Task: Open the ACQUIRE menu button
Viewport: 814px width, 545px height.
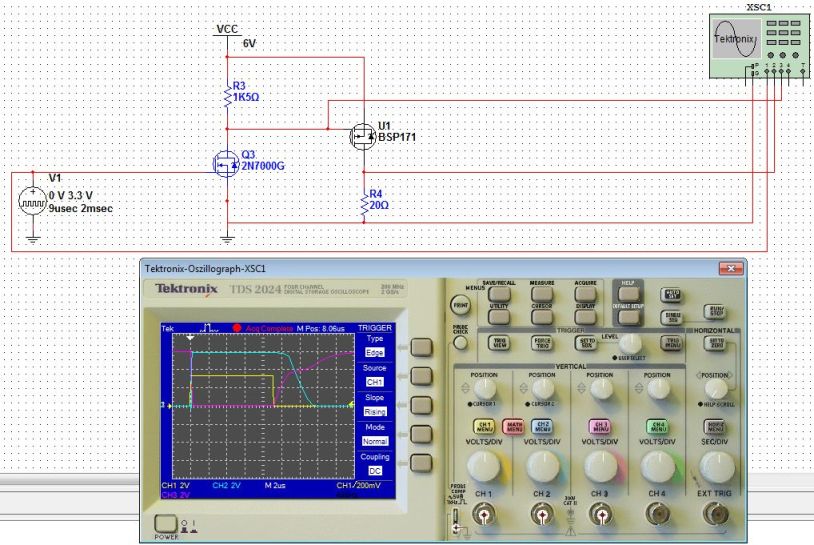Action: [x=585, y=294]
